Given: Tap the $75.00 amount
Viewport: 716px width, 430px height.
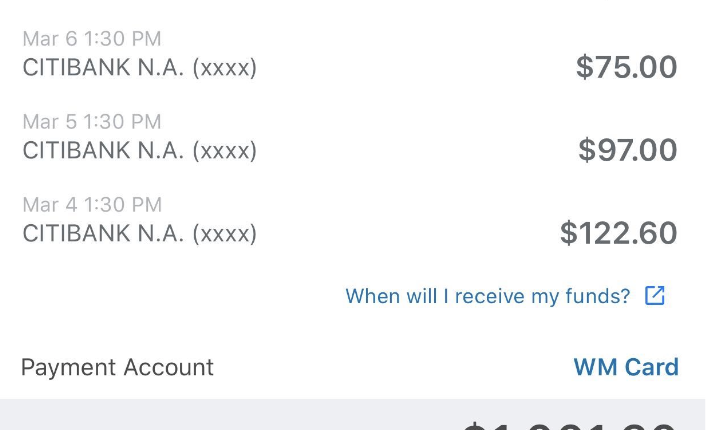Looking at the screenshot, I should click(x=627, y=68).
